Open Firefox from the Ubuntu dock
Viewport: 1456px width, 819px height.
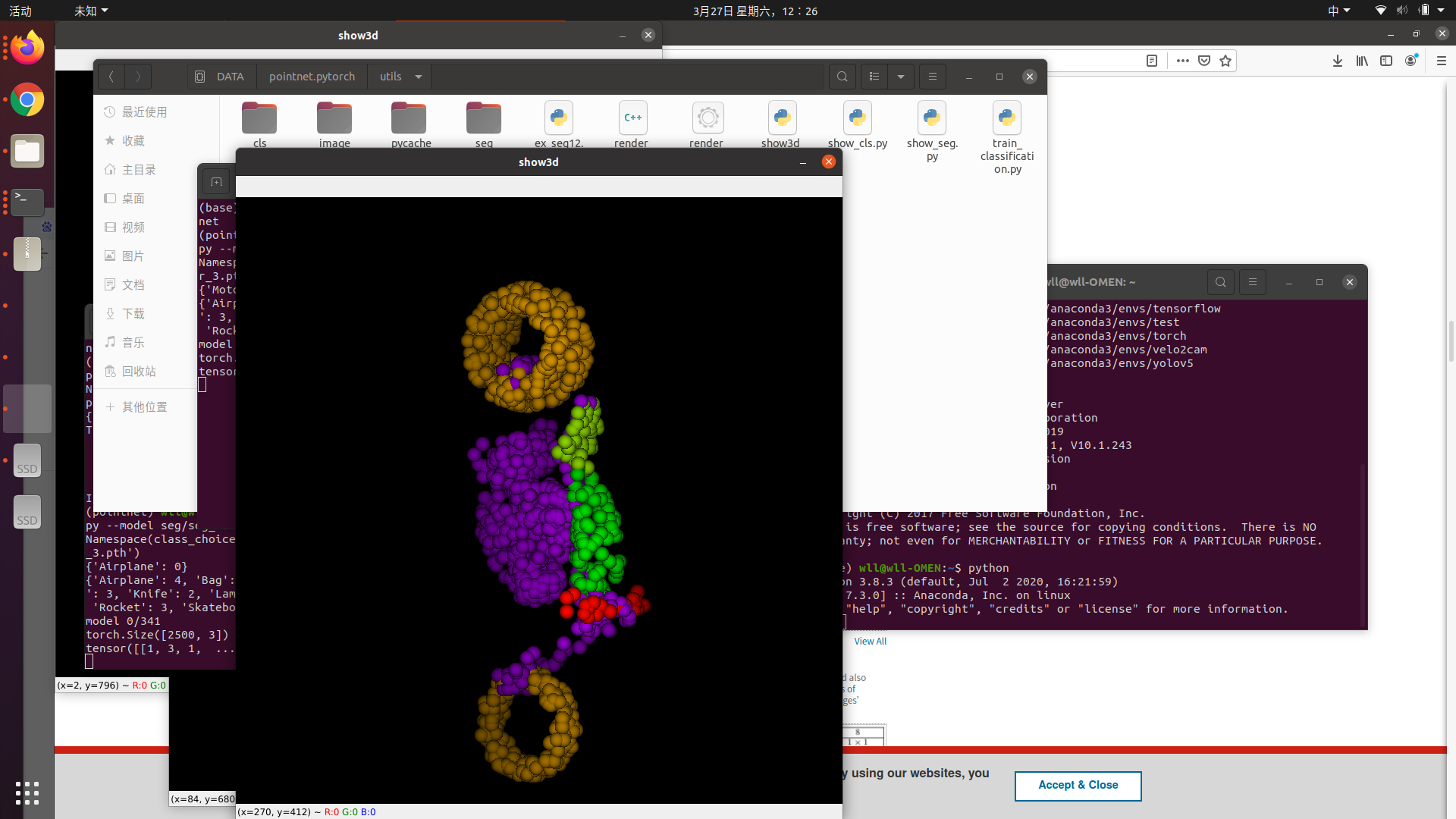27,48
